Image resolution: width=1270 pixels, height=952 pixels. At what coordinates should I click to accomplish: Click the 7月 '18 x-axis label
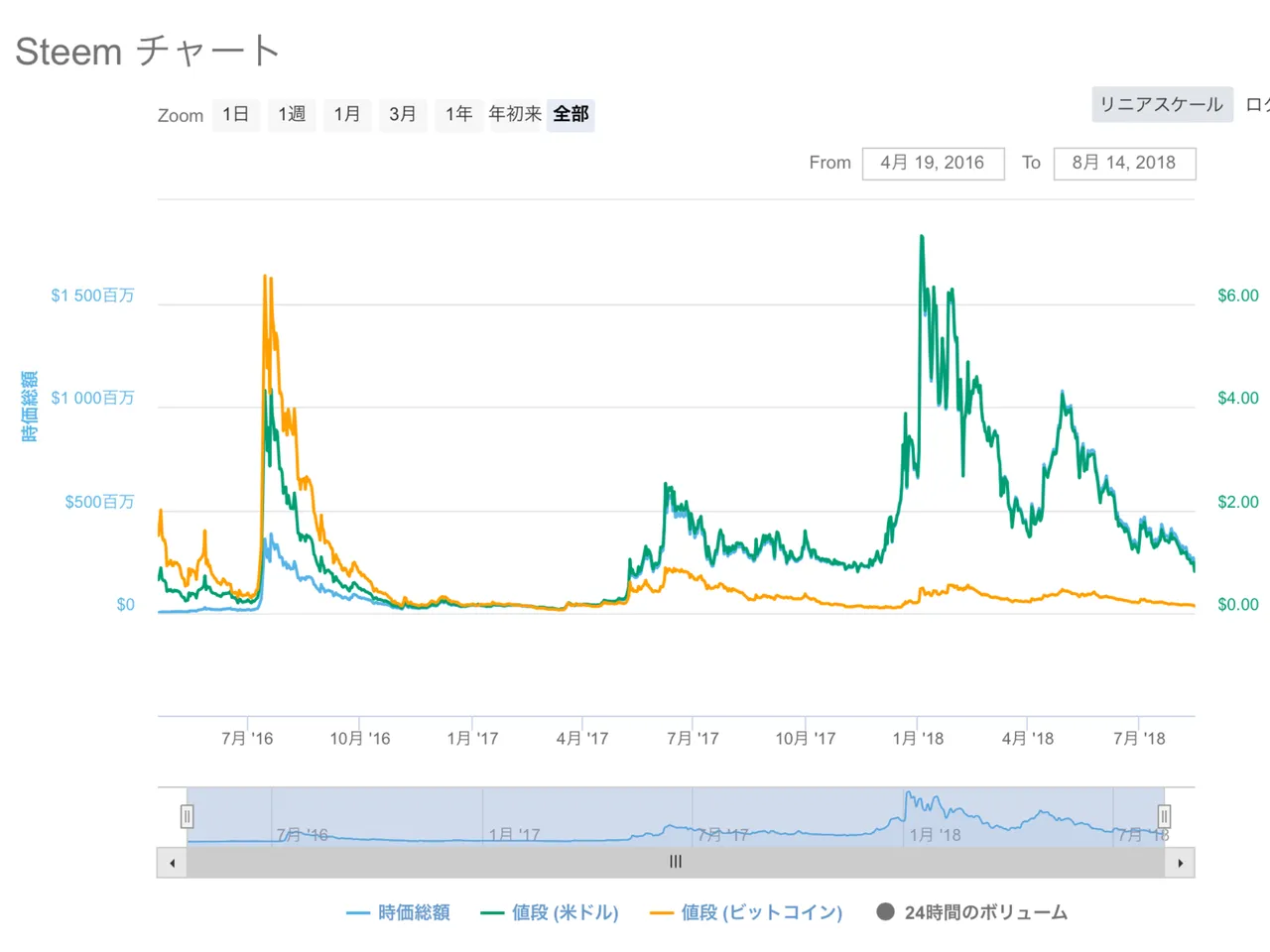coord(1139,739)
